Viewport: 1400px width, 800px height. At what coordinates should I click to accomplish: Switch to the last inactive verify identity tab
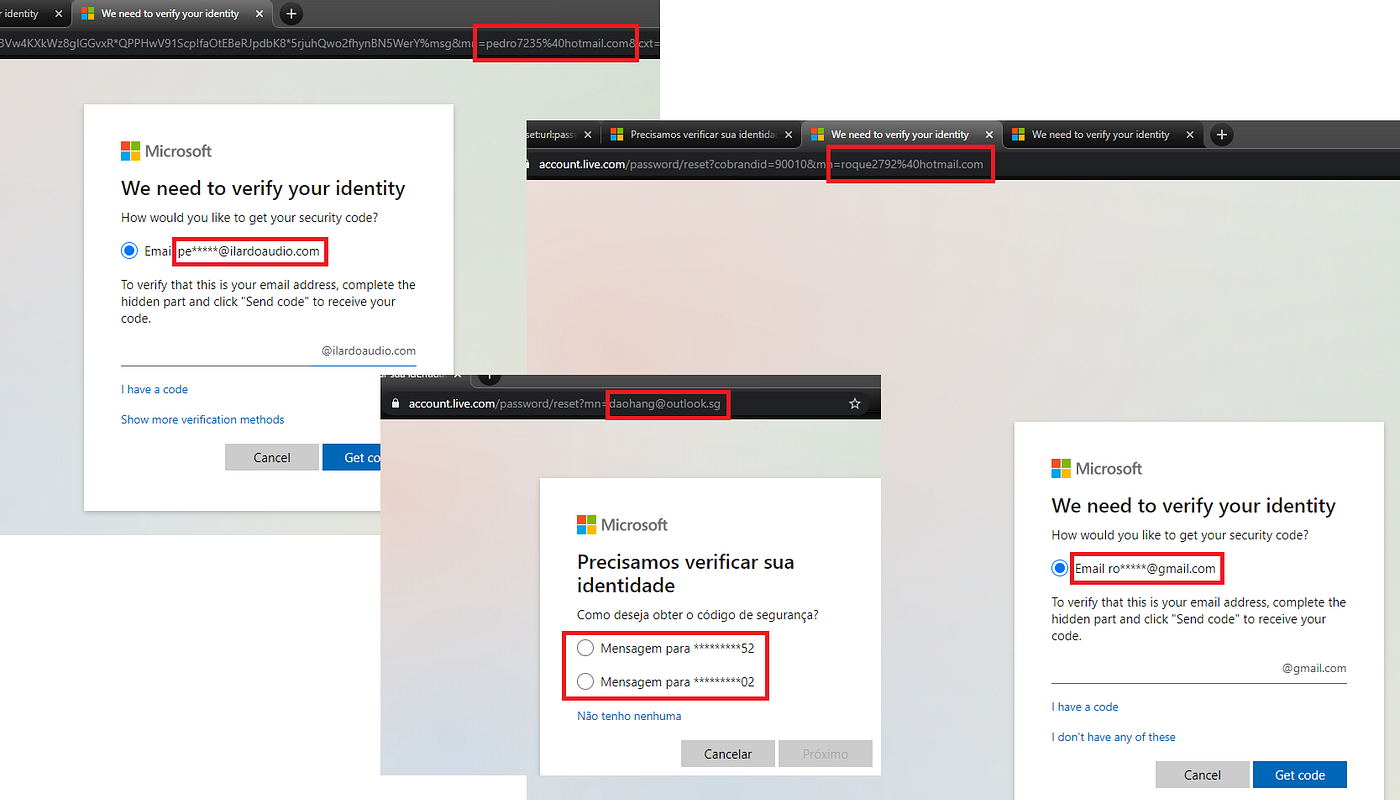(1101, 134)
